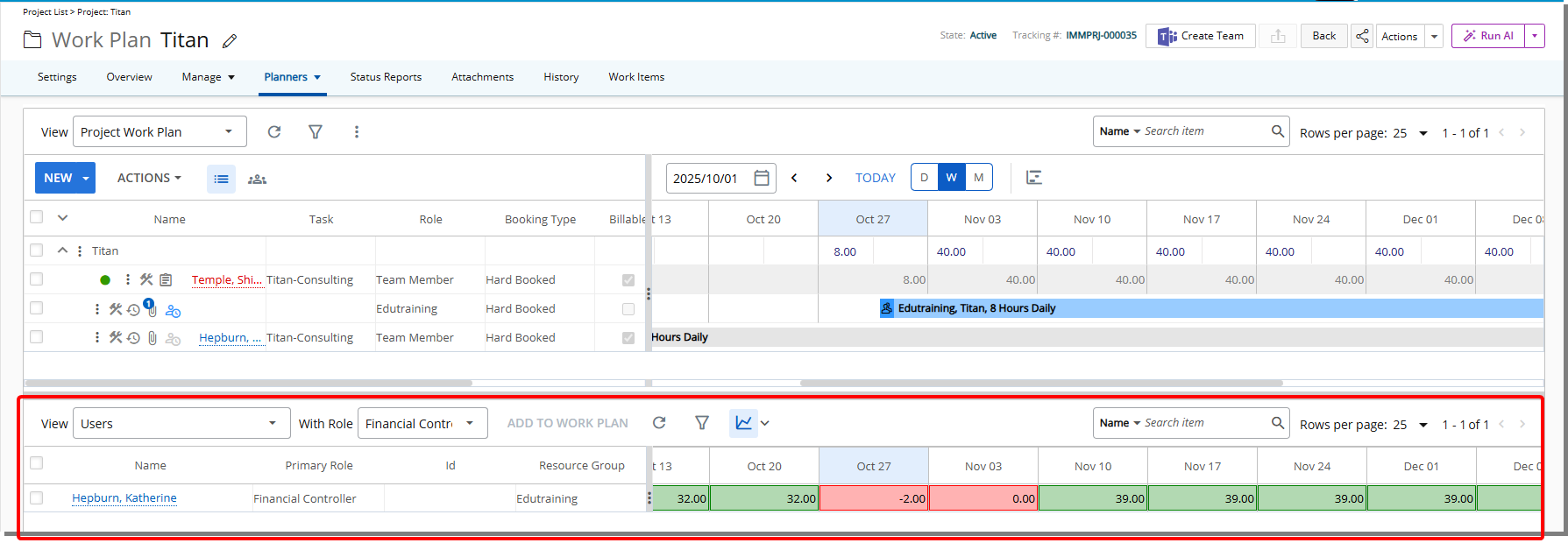This screenshot has width=1568, height=543.
Task: Click the refresh icon in the top planner
Action: 274,131
